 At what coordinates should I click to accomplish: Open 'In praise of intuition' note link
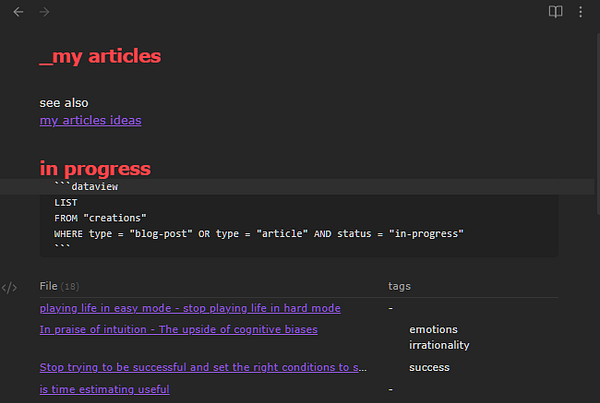[178, 329]
